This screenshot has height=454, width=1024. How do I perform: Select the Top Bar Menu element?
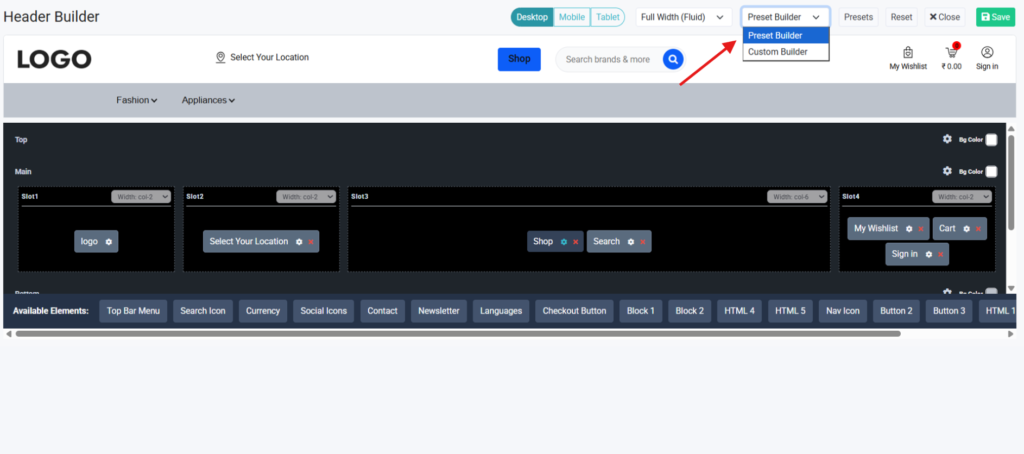pos(133,311)
